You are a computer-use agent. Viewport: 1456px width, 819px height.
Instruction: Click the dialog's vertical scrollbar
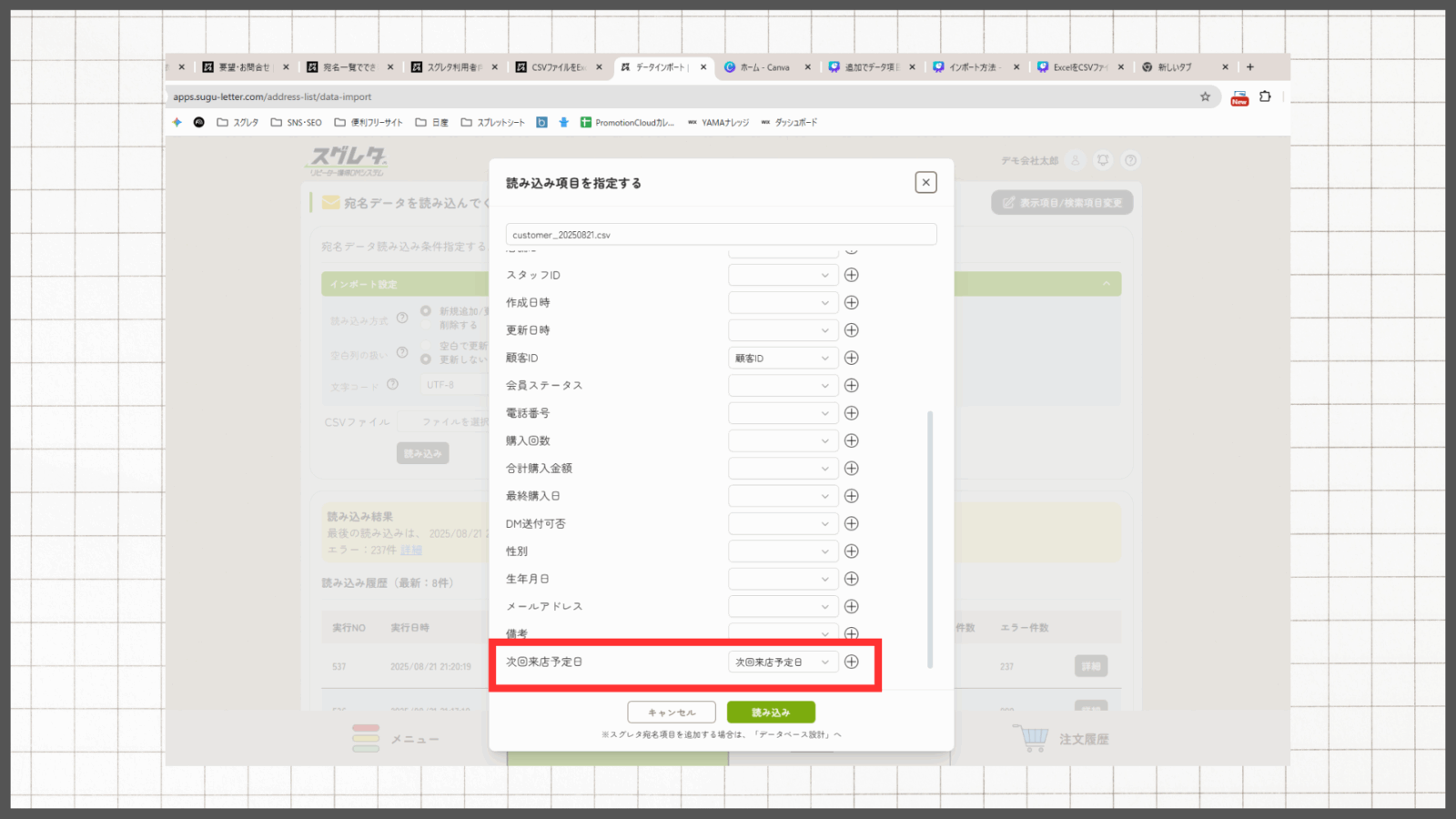coord(929,537)
